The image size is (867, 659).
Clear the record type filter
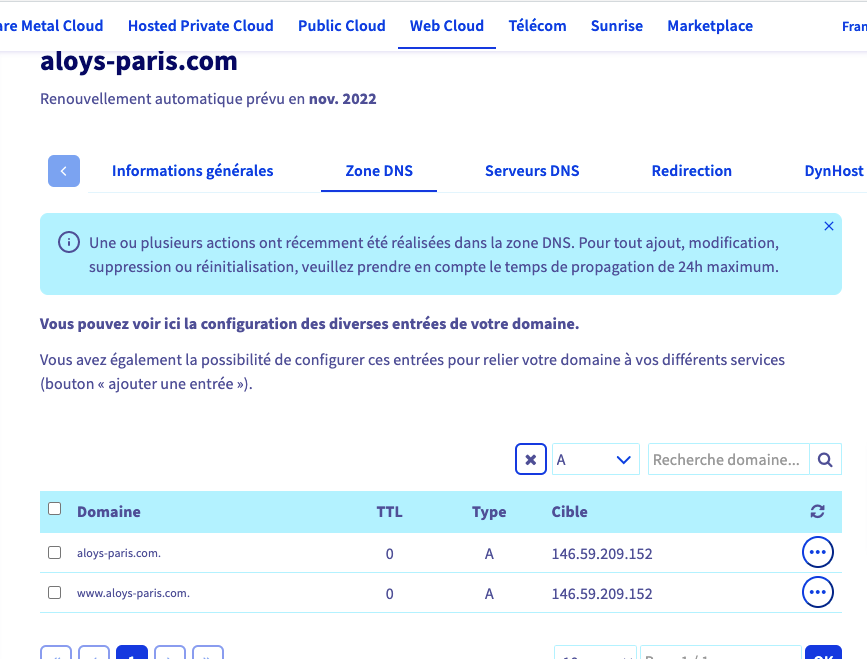[530, 460]
